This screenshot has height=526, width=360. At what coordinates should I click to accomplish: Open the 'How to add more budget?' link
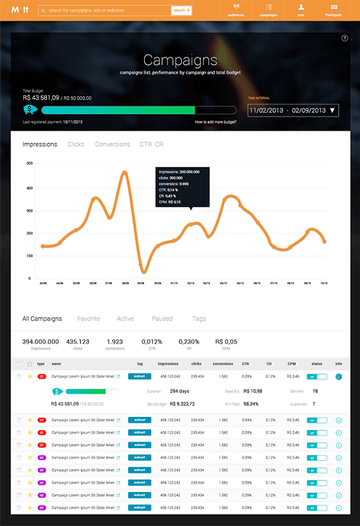tap(216, 122)
